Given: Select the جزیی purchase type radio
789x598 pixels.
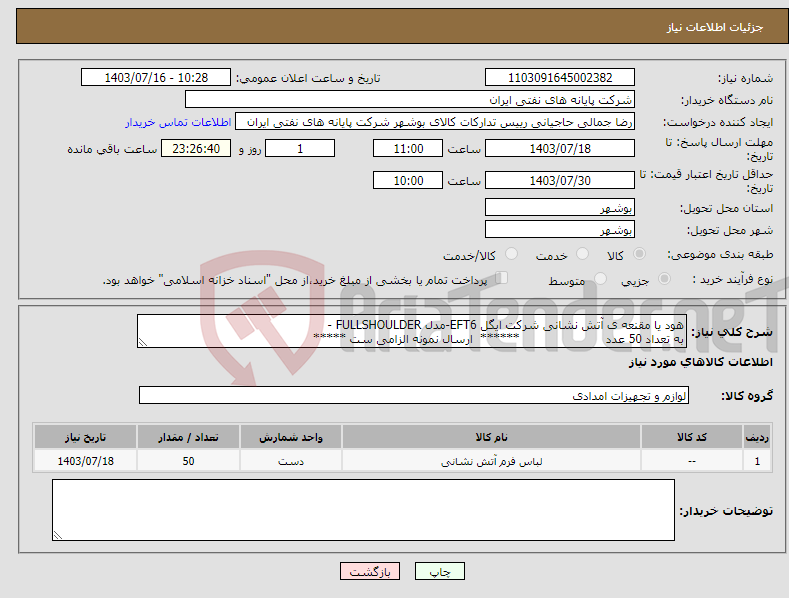Looking at the screenshot, I should point(664,278).
